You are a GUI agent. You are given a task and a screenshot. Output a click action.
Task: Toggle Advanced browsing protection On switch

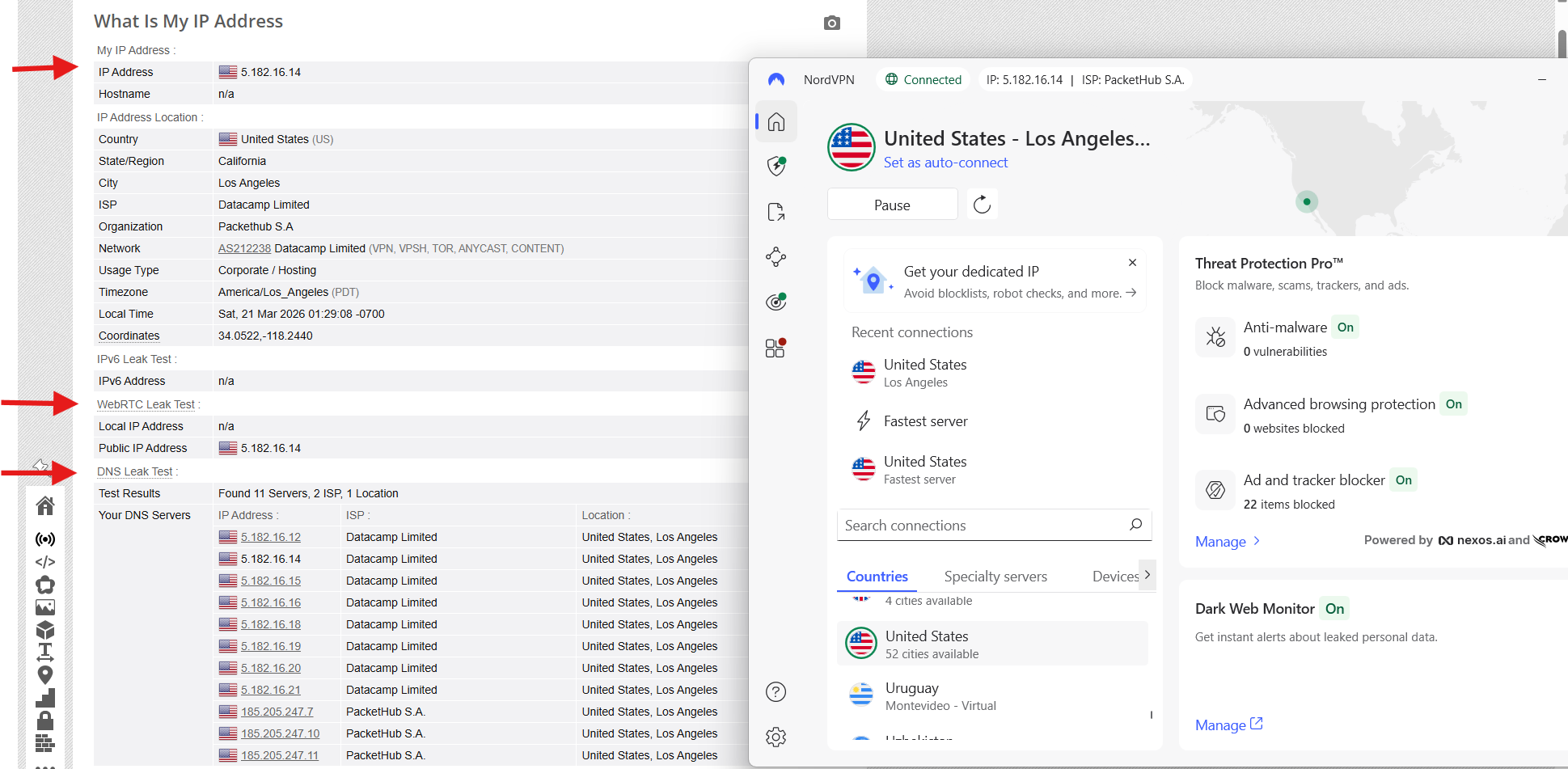tap(1453, 404)
